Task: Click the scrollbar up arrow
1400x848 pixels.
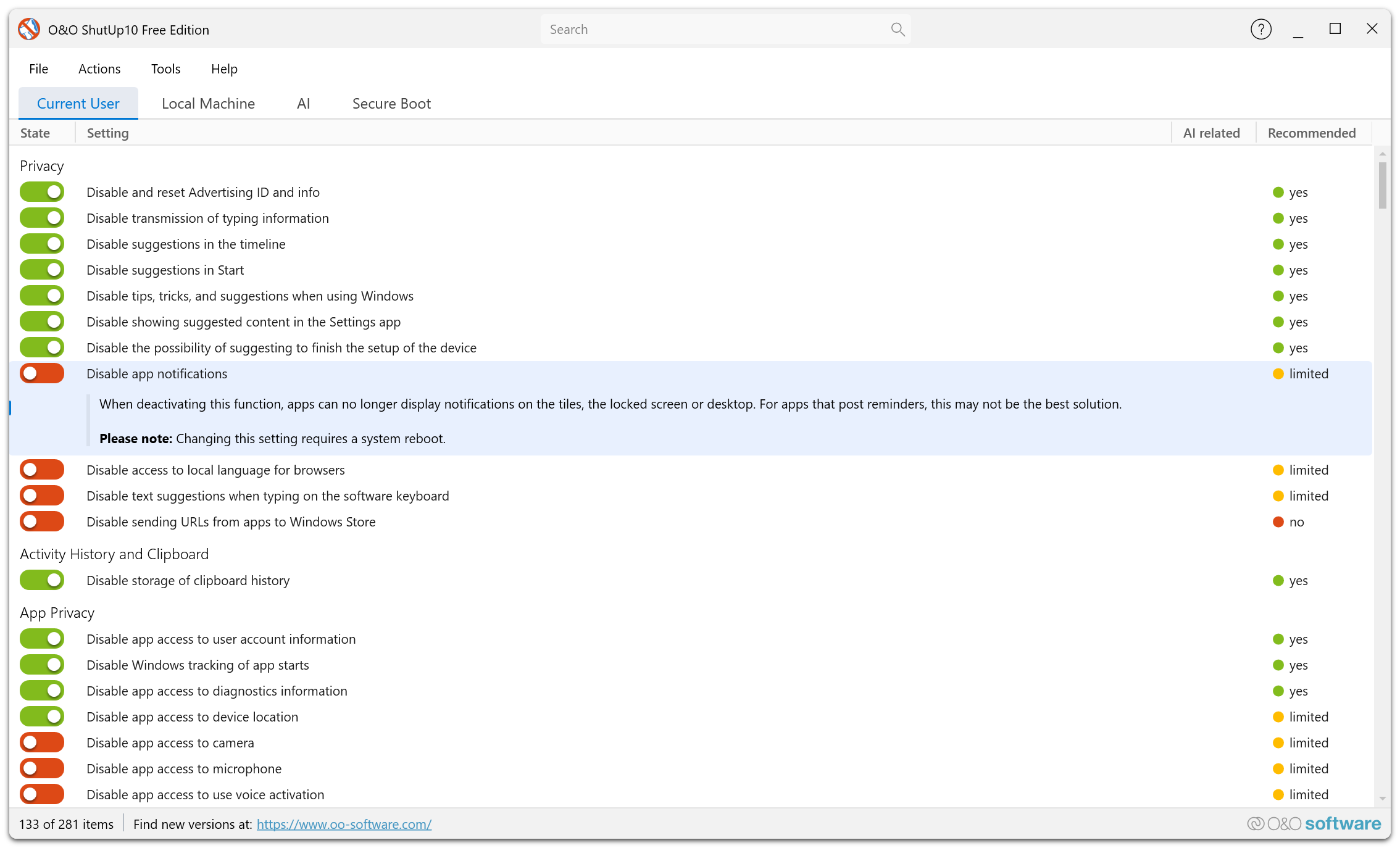Action: pos(1382,153)
